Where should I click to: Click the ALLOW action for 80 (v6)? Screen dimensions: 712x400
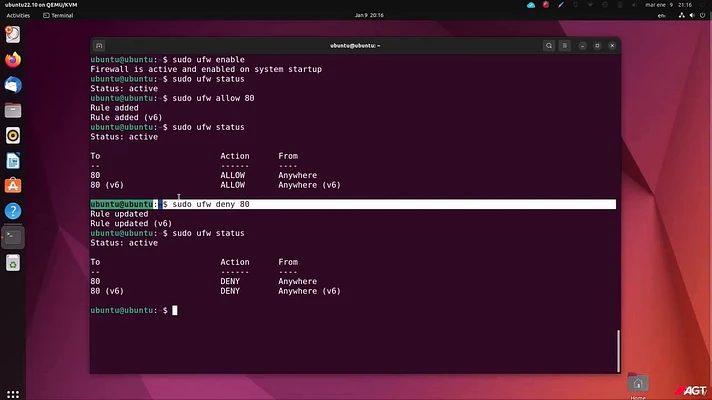tap(232, 185)
